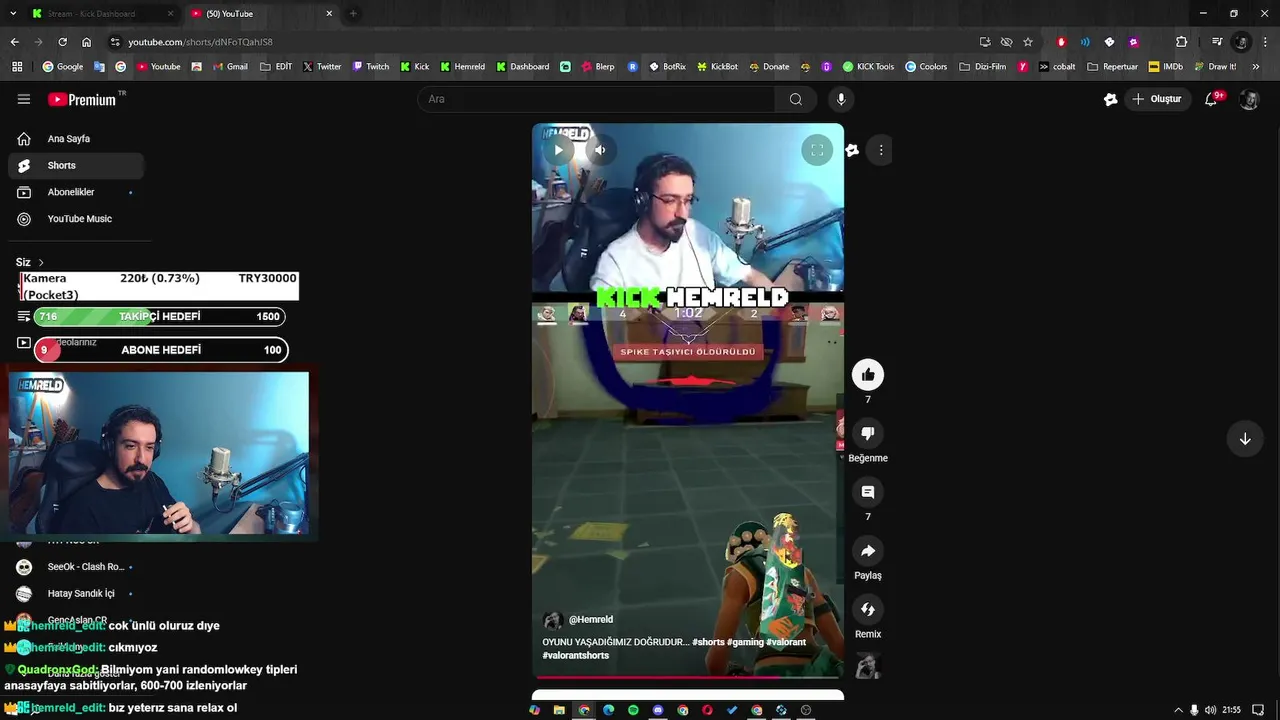This screenshot has width=1280, height=720.
Task: Toggle fullscreen on the Short
Action: (817, 150)
